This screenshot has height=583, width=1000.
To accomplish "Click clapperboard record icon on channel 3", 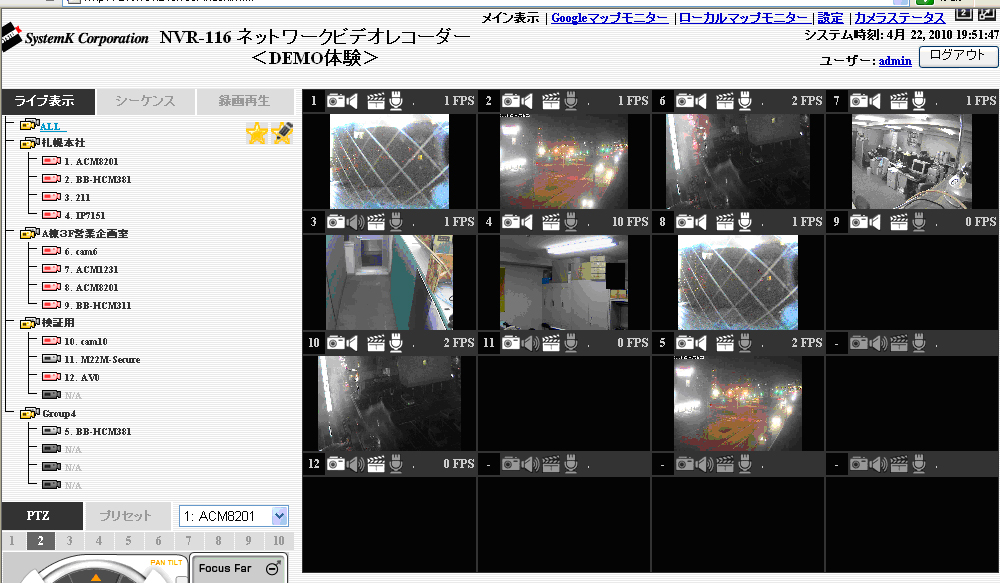I will pyautogui.click(x=376, y=222).
